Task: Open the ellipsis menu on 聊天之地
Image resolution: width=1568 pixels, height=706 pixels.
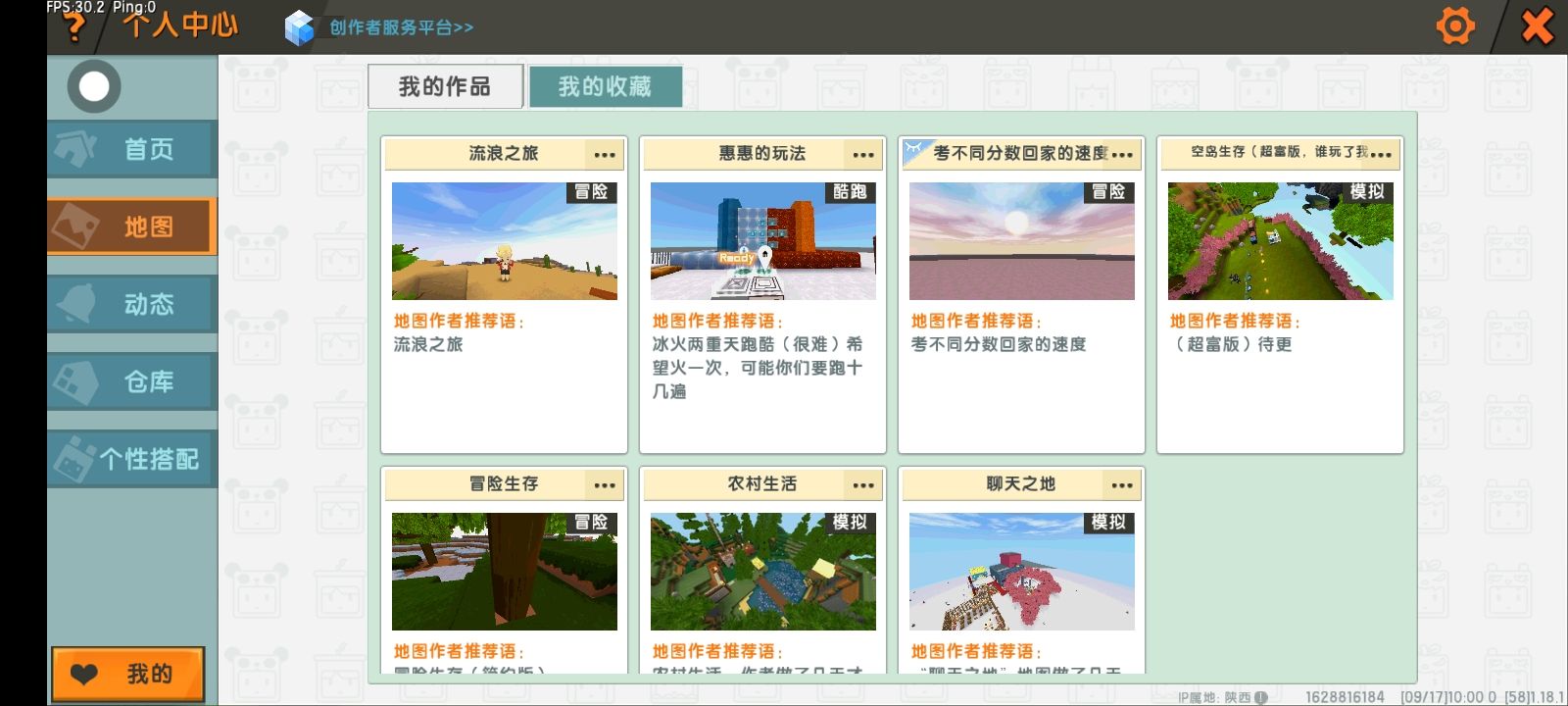Action: 1122,484
